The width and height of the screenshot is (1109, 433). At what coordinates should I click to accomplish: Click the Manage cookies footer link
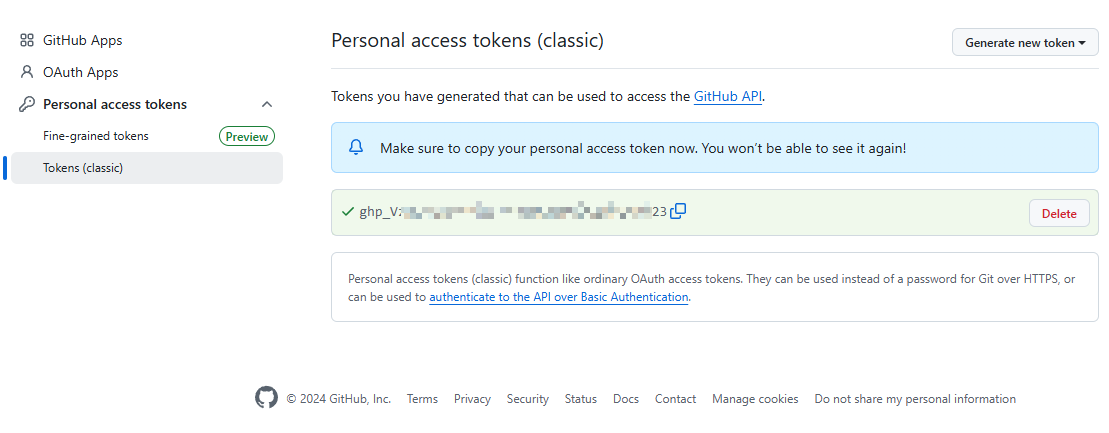coord(755,399)
